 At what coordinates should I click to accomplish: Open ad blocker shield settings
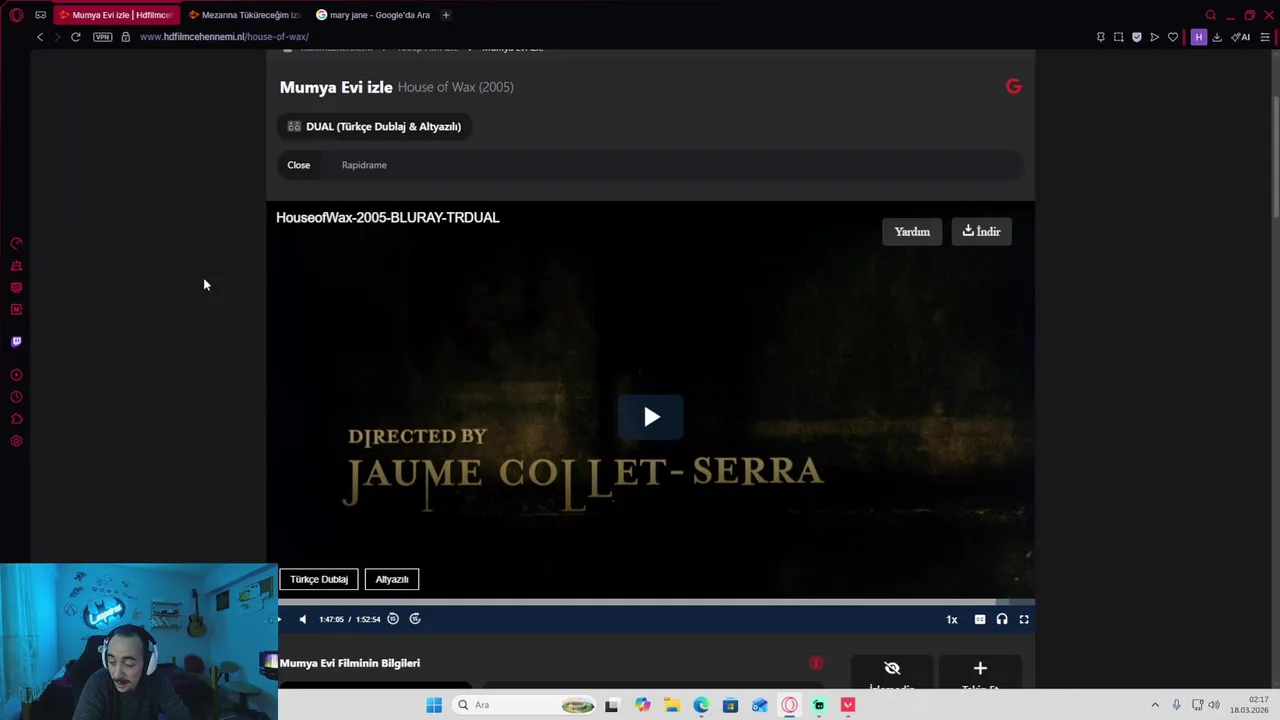click(x=1137, y=37)
